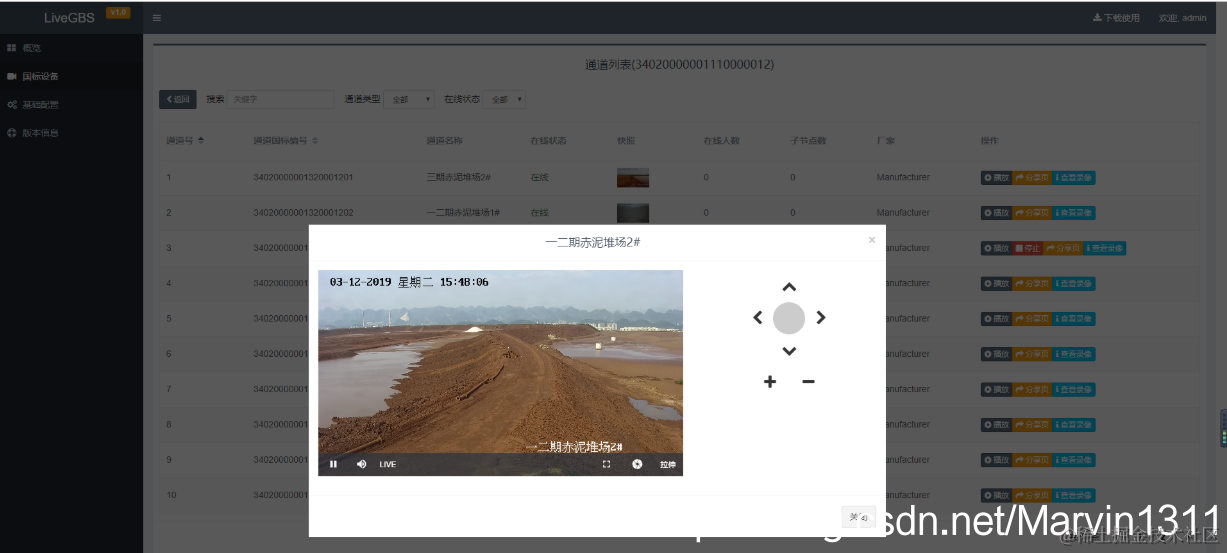Click the v1.0 version badge
This screenshot has width=1227, height=553.
118,12
